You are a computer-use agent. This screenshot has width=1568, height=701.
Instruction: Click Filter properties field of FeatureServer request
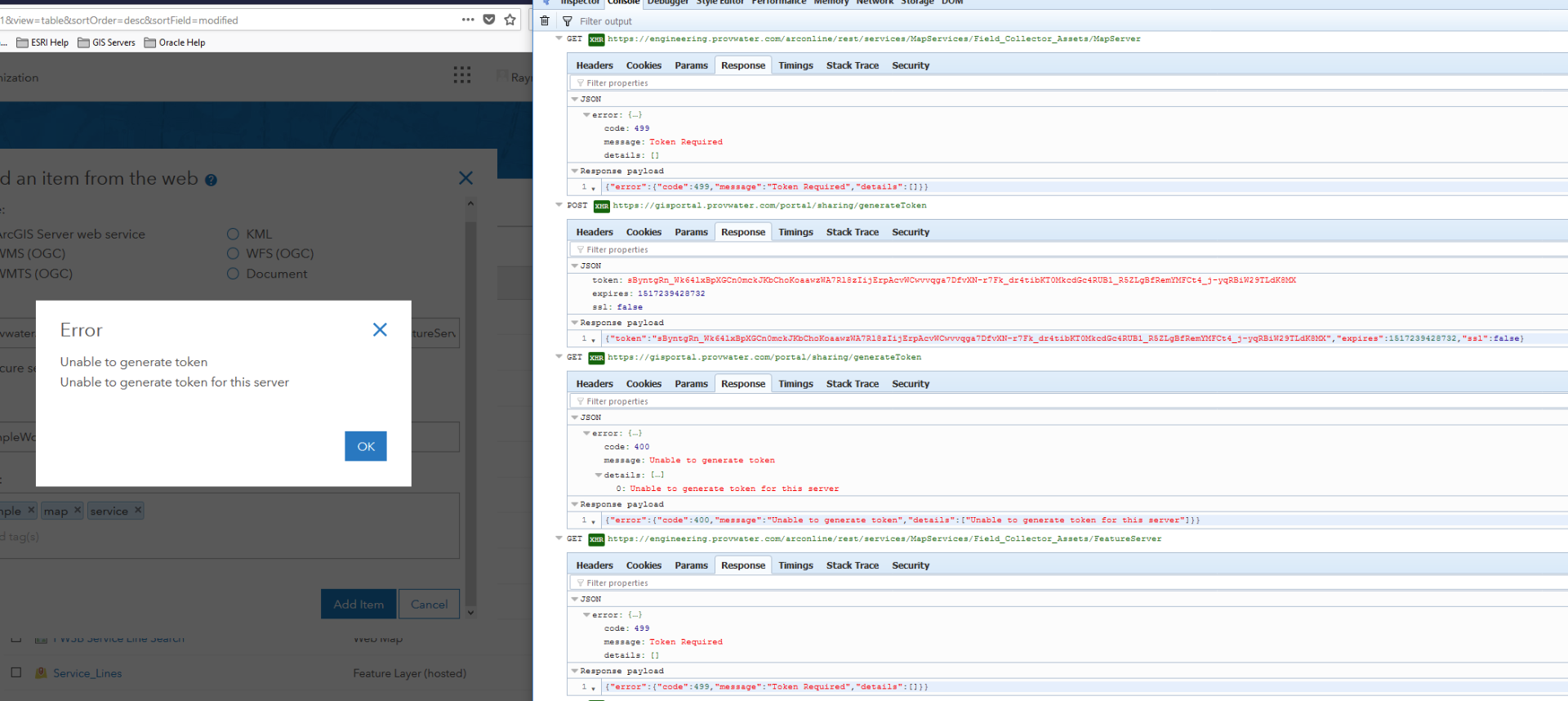click(x=1068, y=583)
